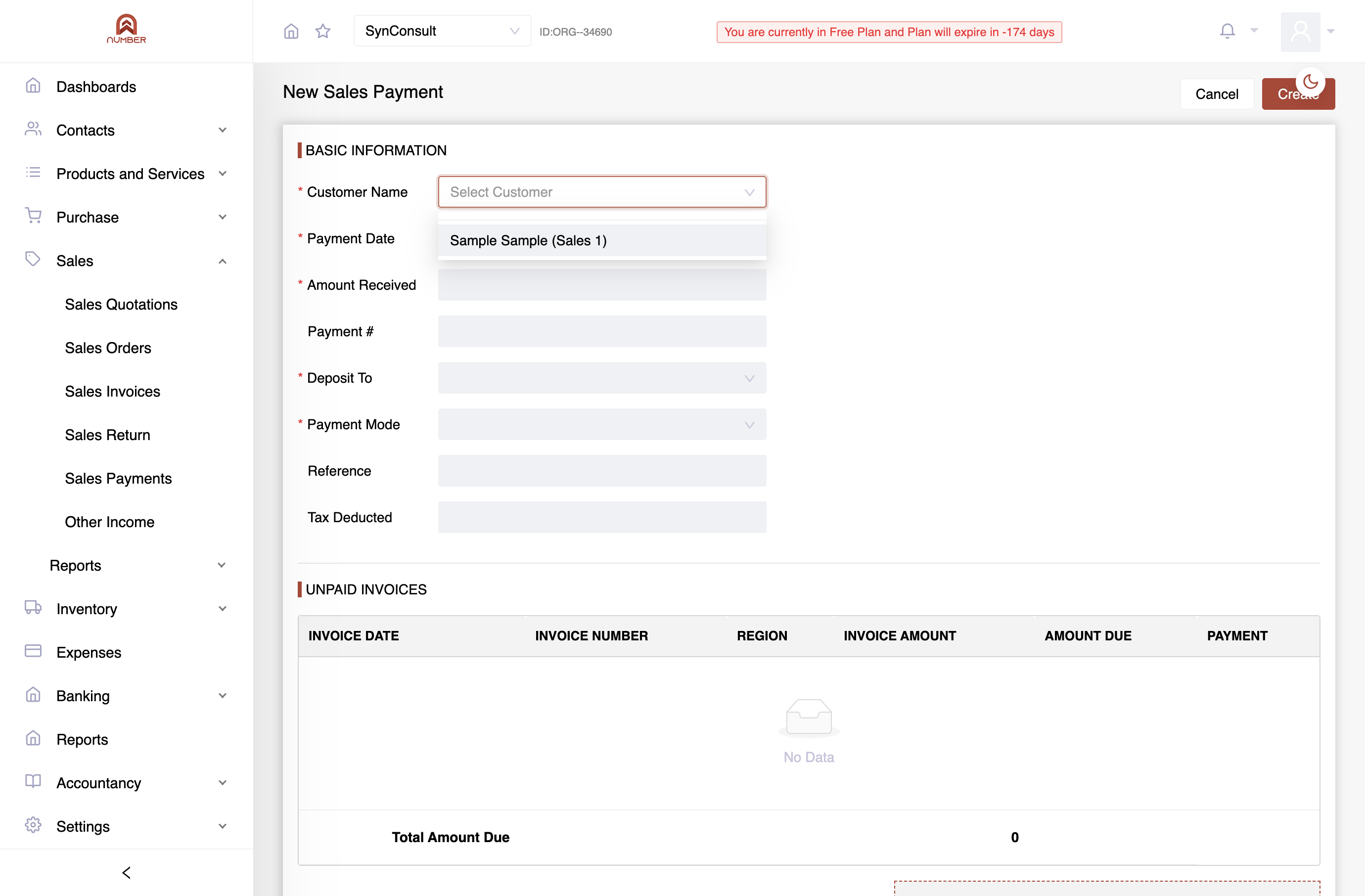This screenshot has width=1365, height=896.
Task: Click the Cancel button
Action: [1217, 94]
